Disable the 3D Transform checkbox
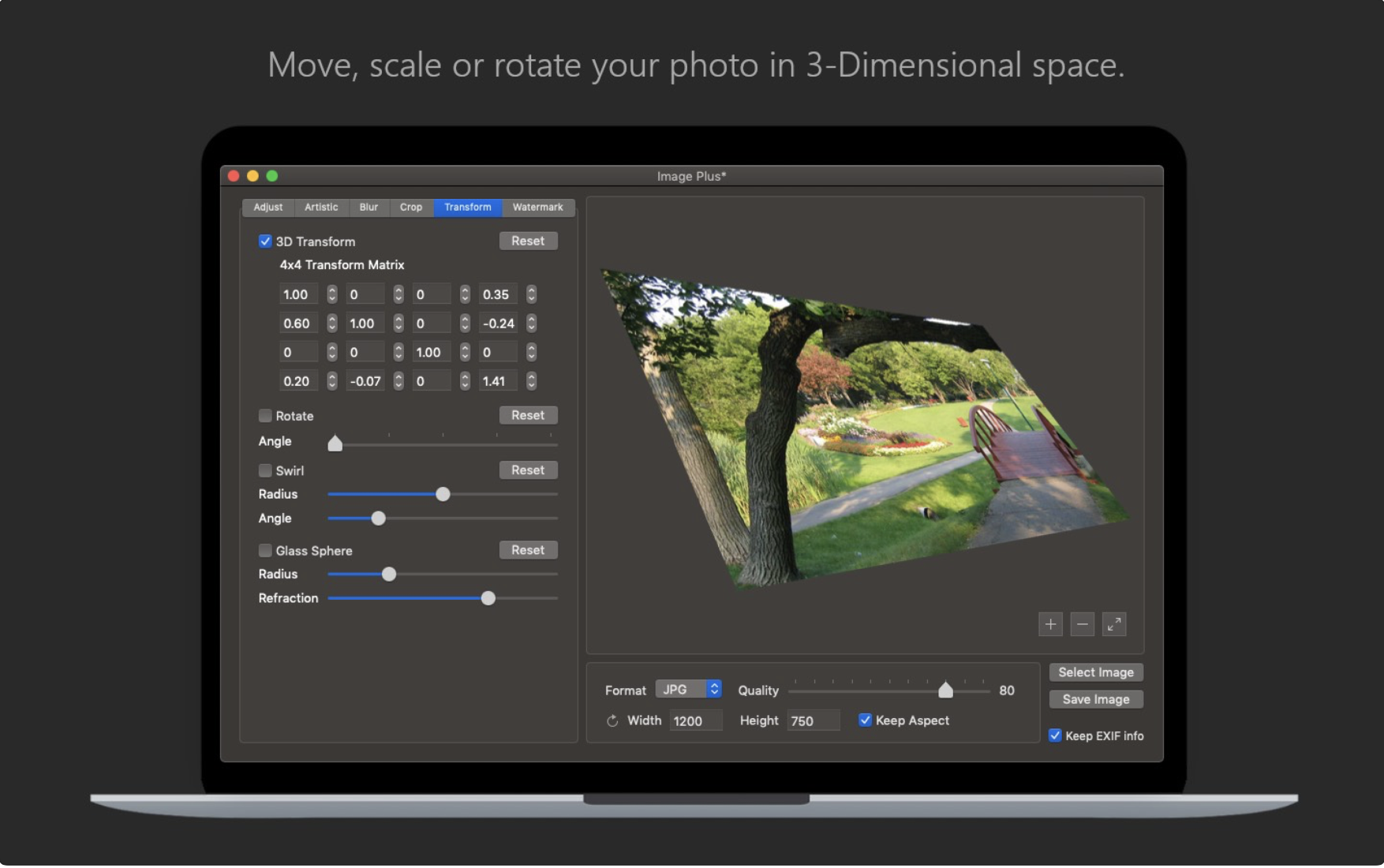Viewport: 1384px width, 868px height. tap(265, 241)
